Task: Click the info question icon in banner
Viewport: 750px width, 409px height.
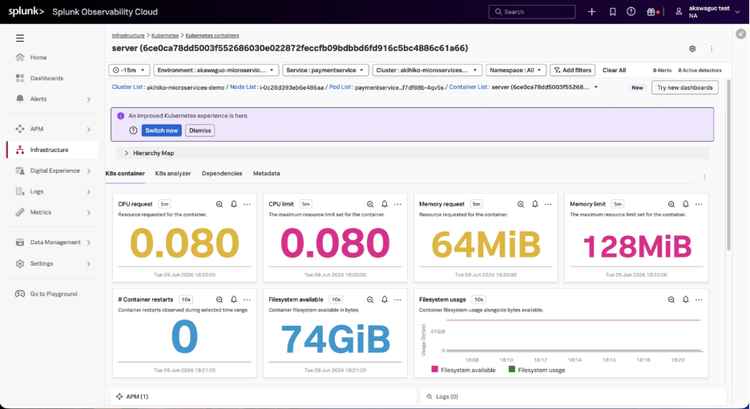Action: coord(133,130)
